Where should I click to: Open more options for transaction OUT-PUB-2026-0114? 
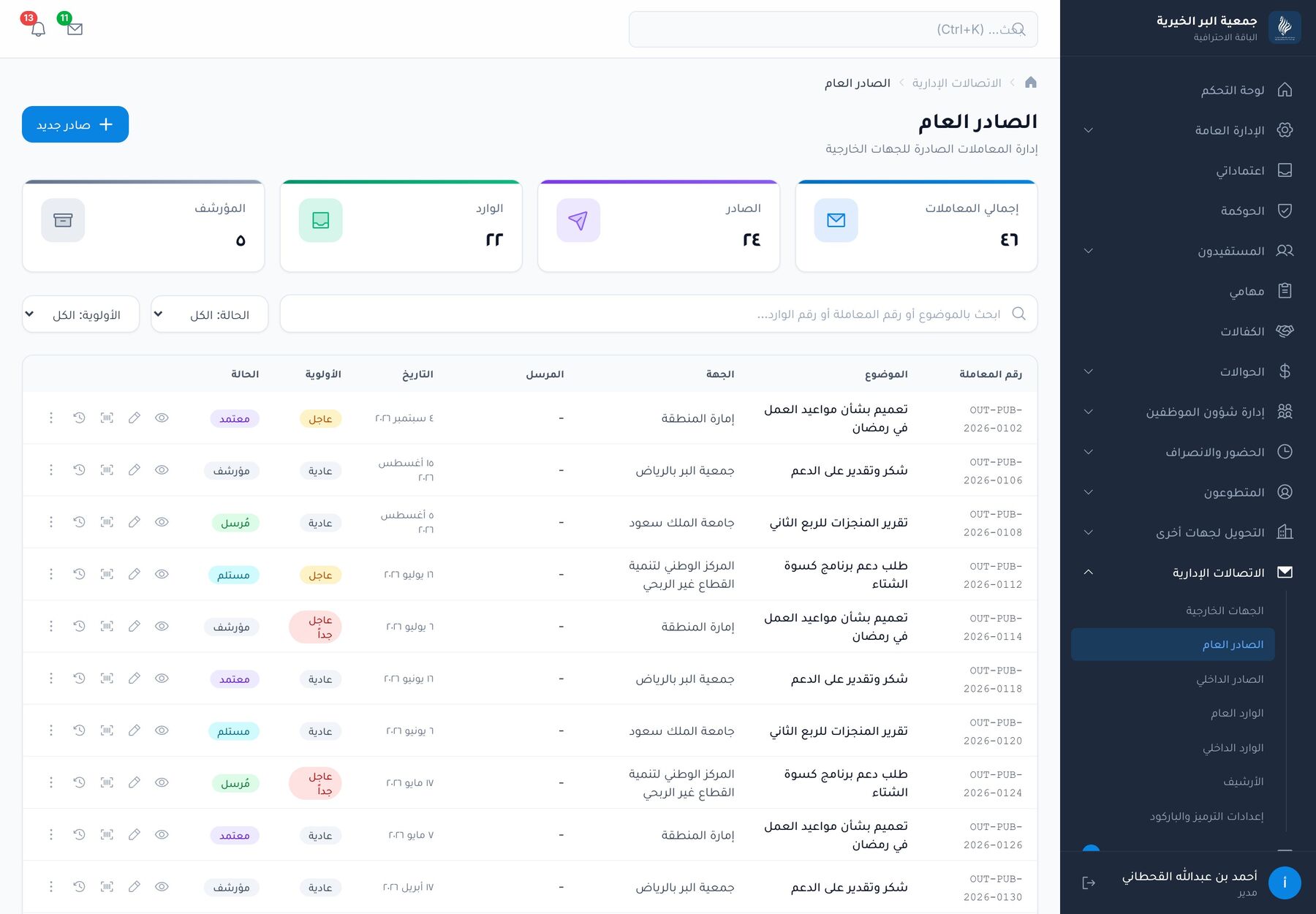coord(51,626)
